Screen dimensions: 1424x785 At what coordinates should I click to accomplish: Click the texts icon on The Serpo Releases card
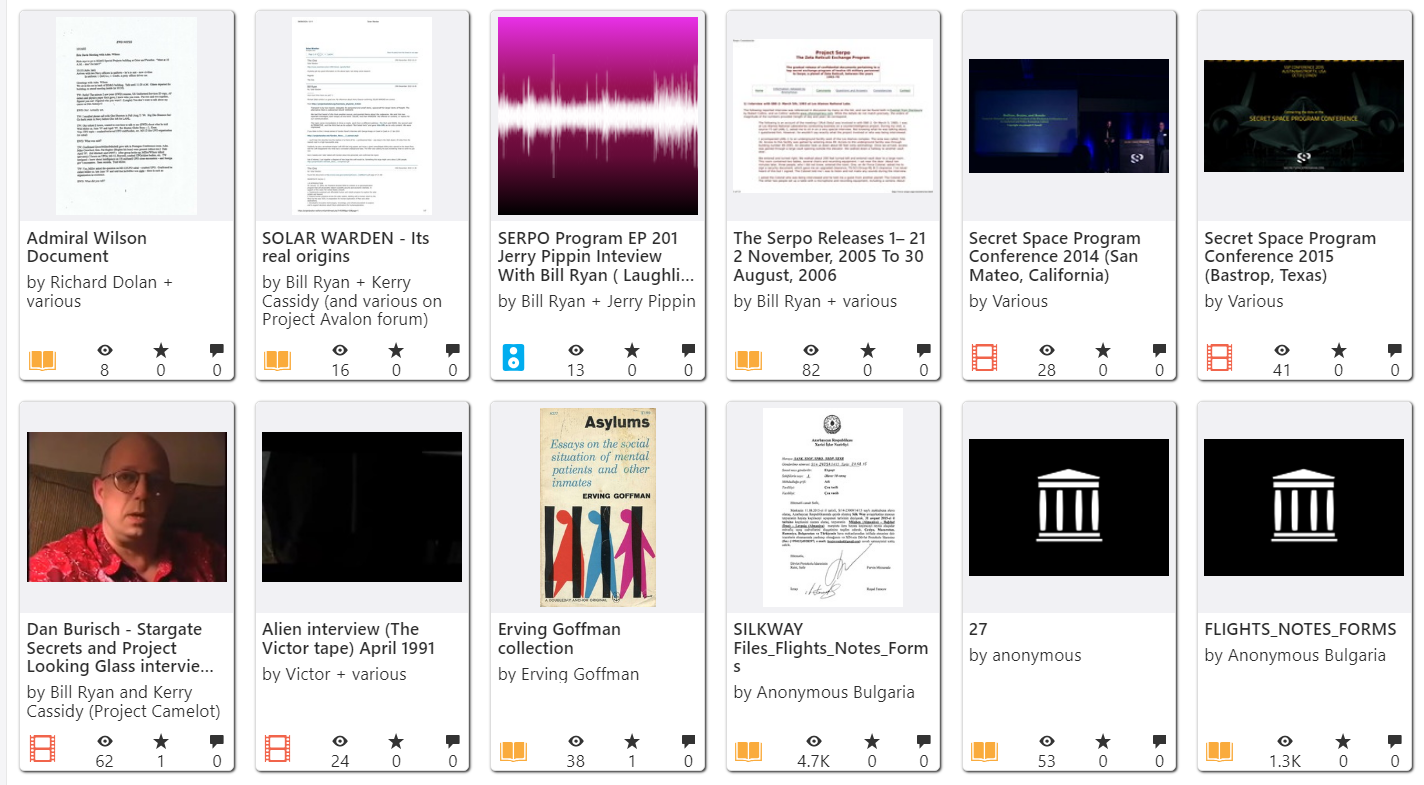tap(749, 358)
